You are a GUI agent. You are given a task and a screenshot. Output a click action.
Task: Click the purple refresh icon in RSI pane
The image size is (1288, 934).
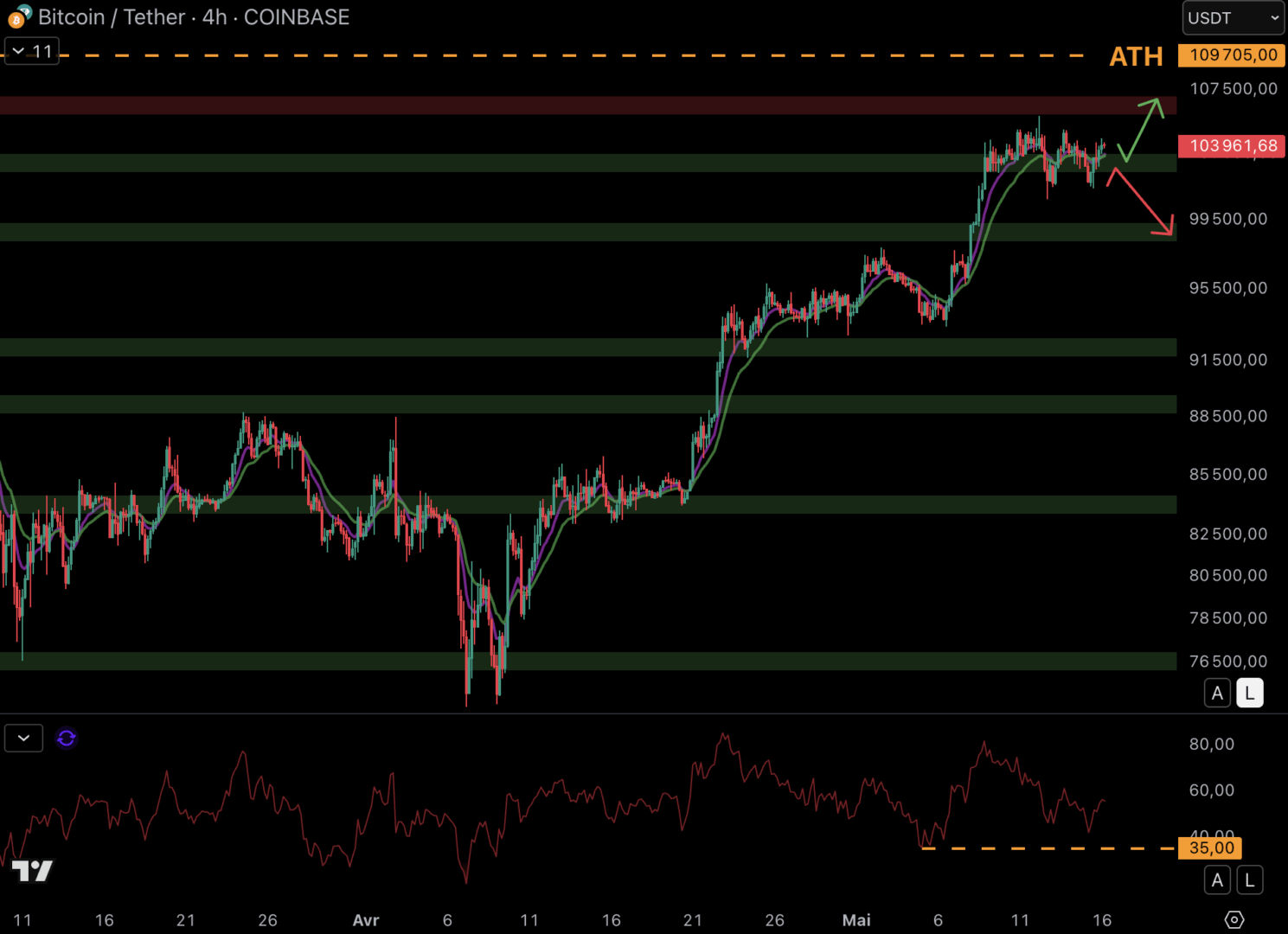pyautogui.click(x=67, y=738)
